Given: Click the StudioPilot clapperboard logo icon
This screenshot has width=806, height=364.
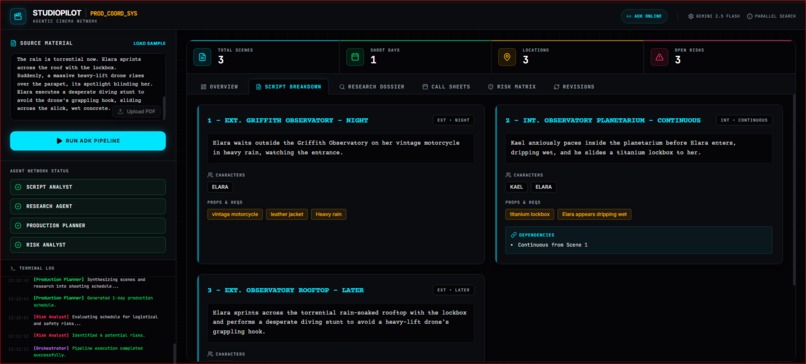Looking at the screenshot, I should 18,16.
